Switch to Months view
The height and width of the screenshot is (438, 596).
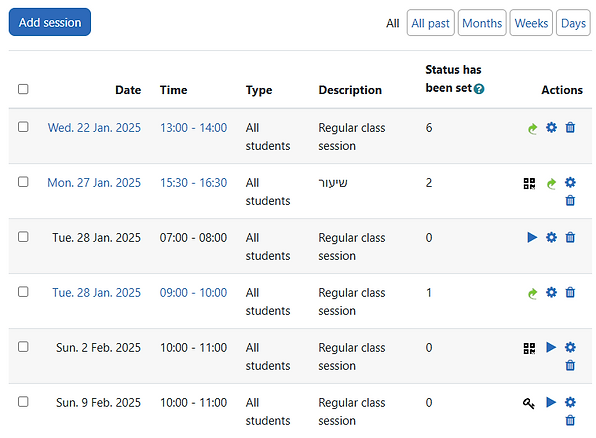point(482,23)
